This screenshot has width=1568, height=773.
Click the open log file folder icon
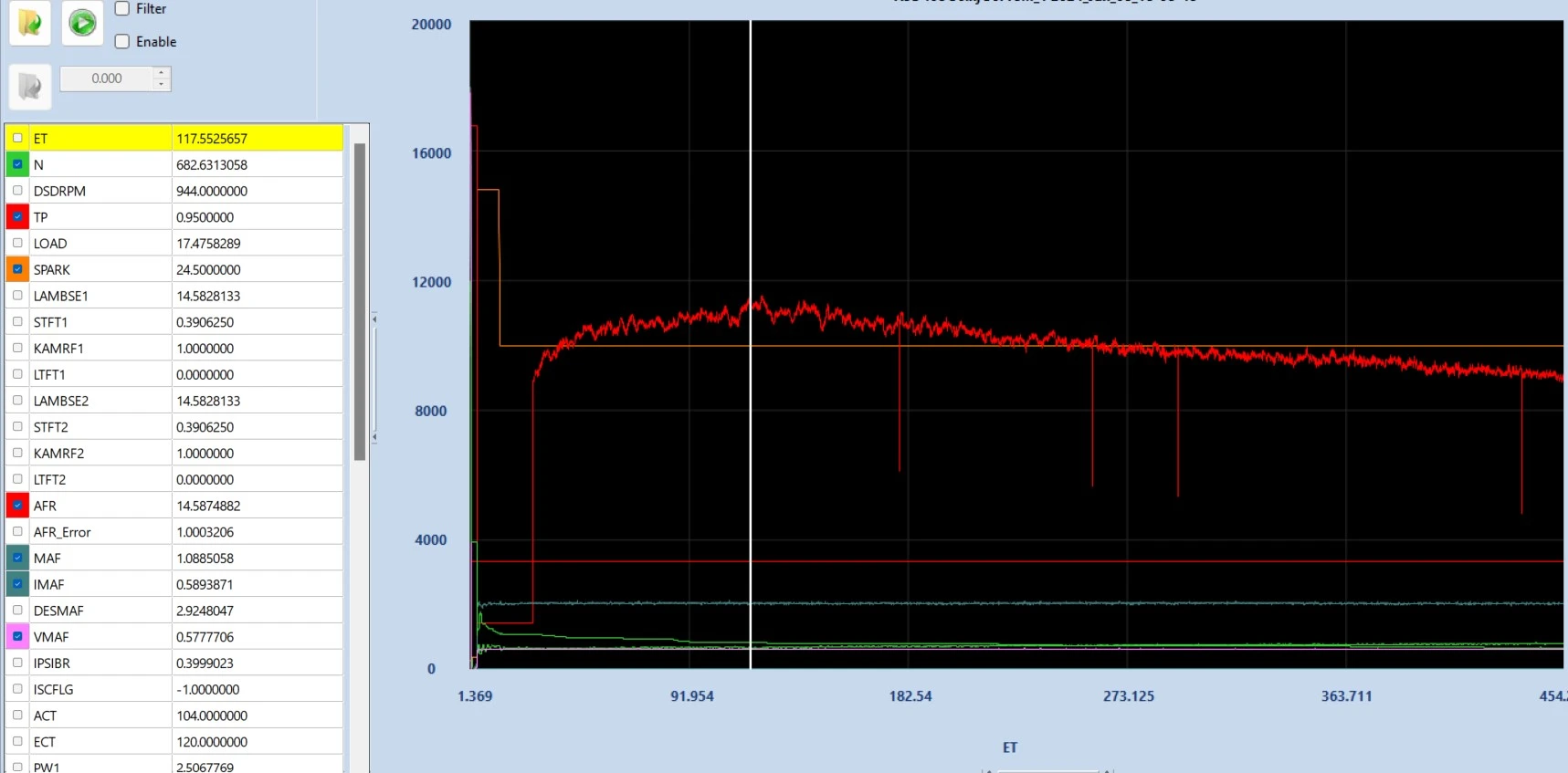29,21
